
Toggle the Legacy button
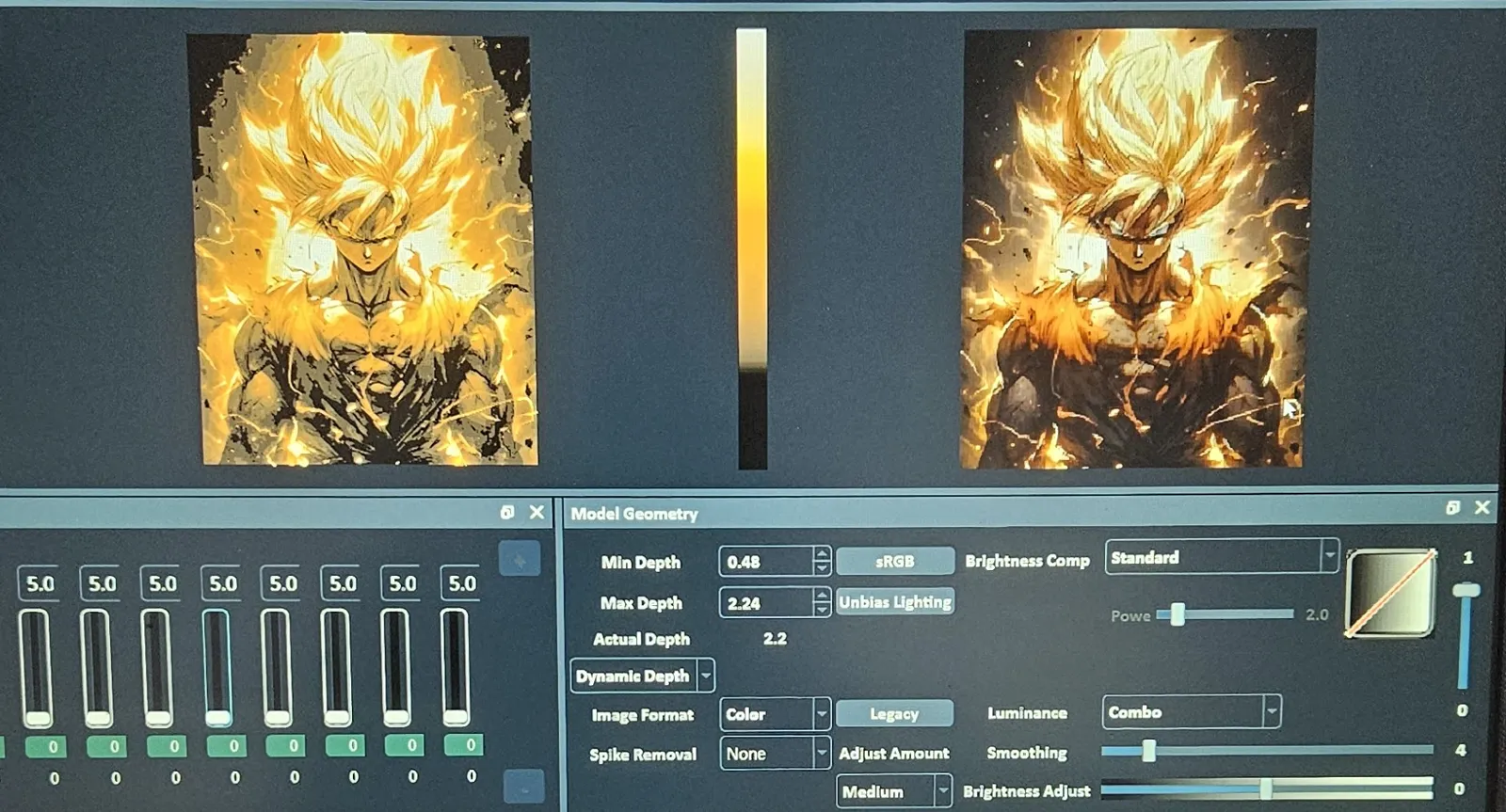[894, 713]
